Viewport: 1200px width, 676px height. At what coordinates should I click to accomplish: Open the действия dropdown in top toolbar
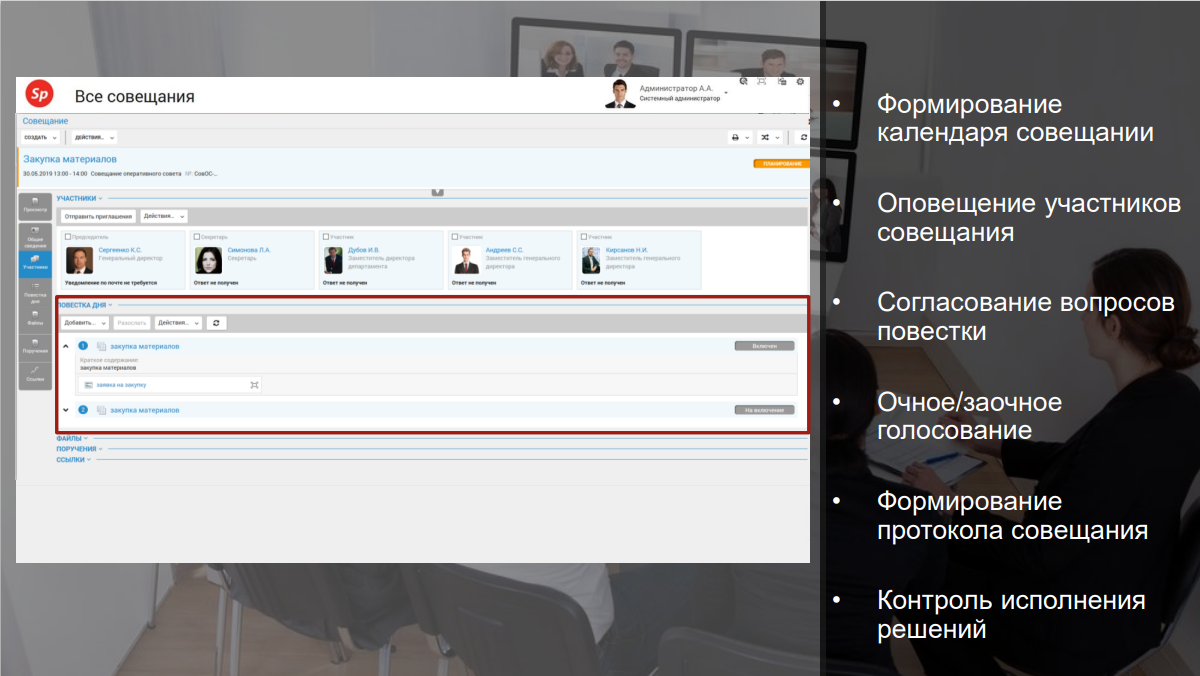(94, 138)
